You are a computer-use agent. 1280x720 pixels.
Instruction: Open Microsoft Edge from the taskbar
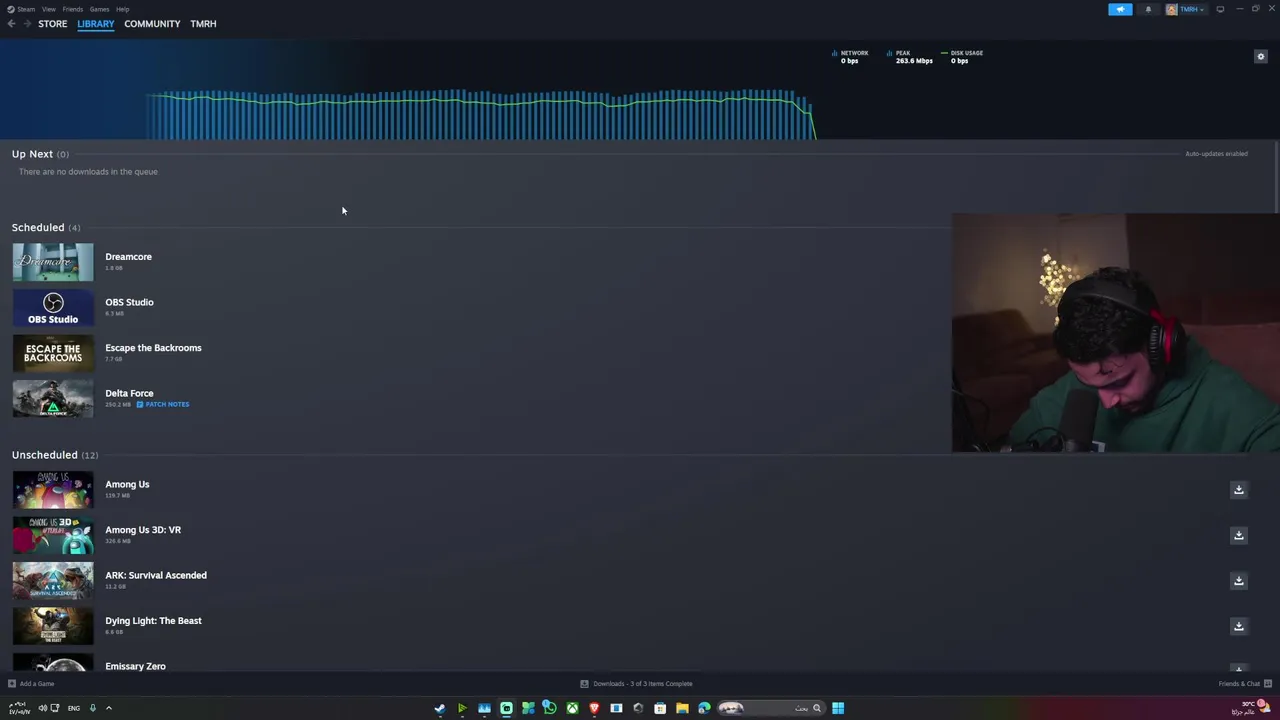(x=704, y=708)
